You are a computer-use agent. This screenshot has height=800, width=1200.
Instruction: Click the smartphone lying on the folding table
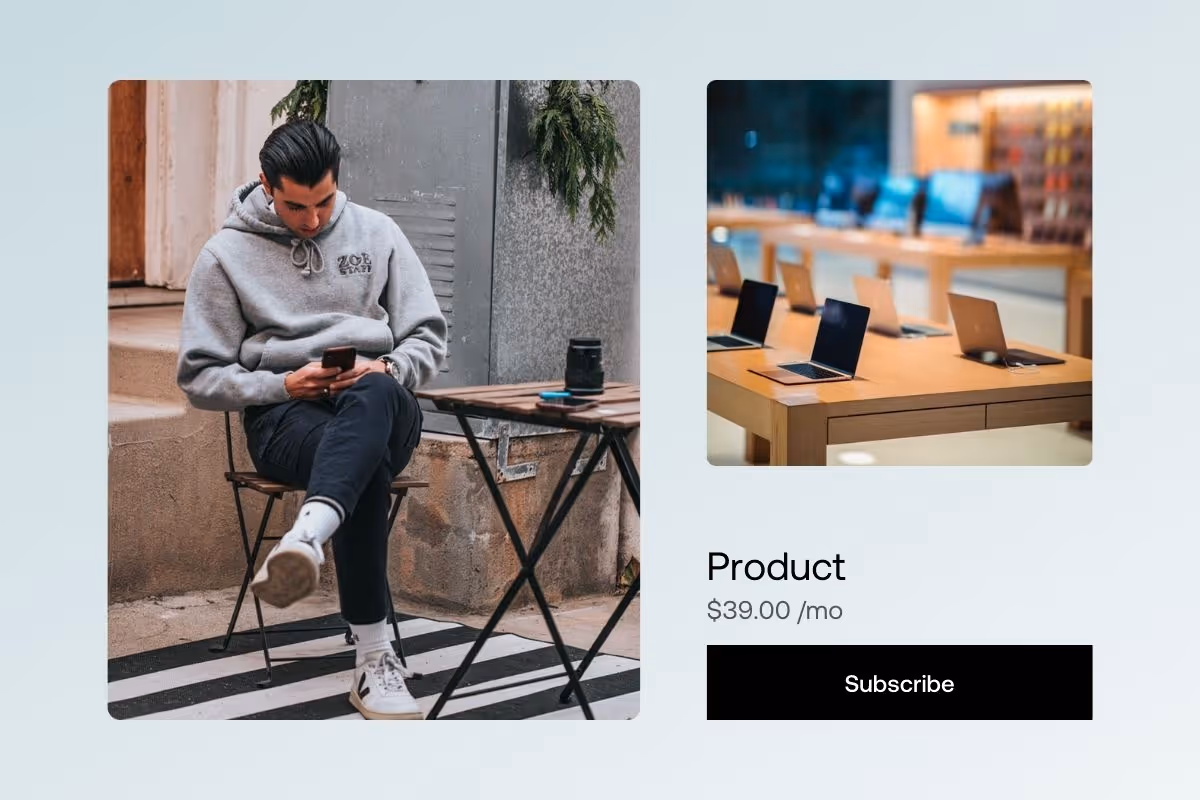point(565,402)
